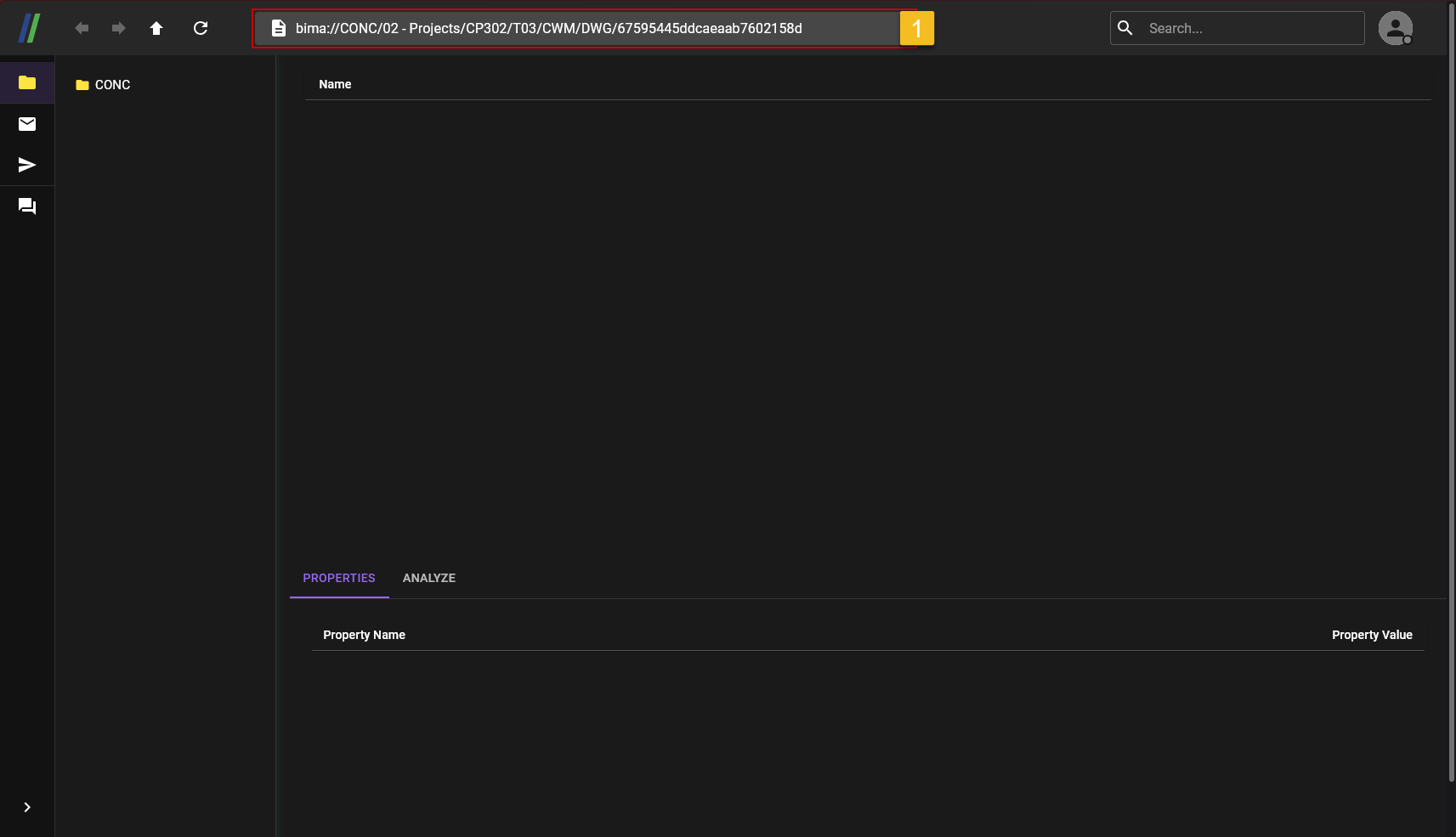Switch to the ANALYZE tab
This screenshot has height=837, width=1456.
[429, 578]
